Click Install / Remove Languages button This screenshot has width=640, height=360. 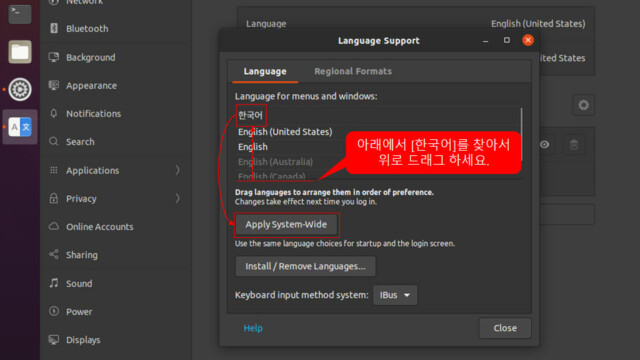pyautogui.click(x=305, y=266)
